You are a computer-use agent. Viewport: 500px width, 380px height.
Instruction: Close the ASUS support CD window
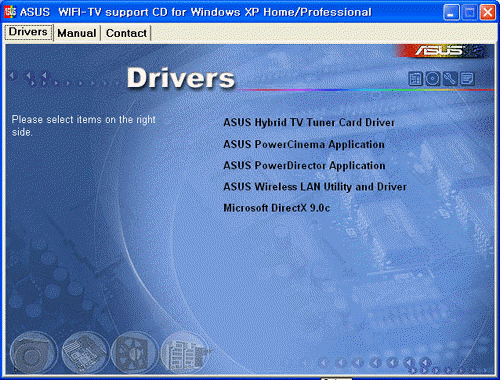tap(487, 13)
